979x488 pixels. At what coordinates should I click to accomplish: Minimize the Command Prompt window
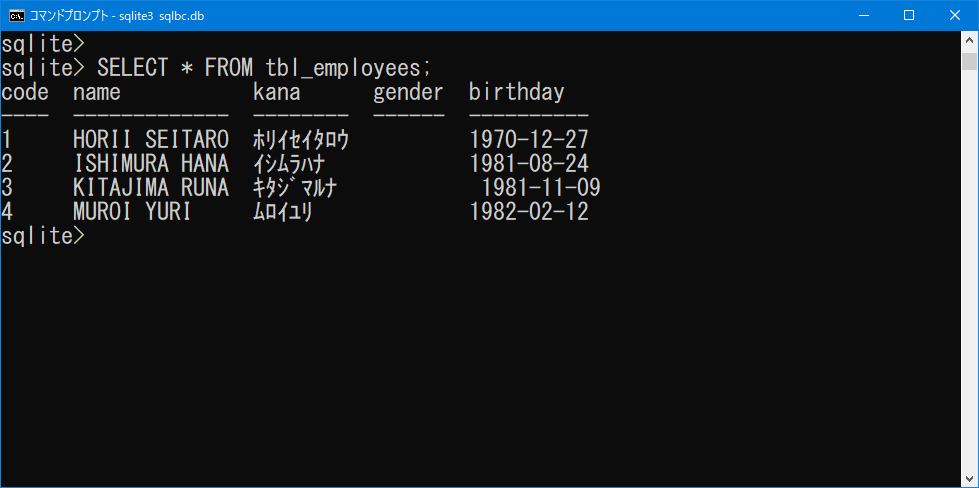coord(864,16)
